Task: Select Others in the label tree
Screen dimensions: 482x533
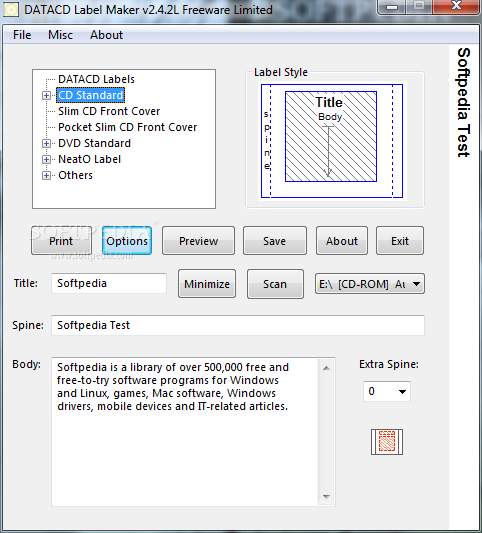Action: point(75,175)
